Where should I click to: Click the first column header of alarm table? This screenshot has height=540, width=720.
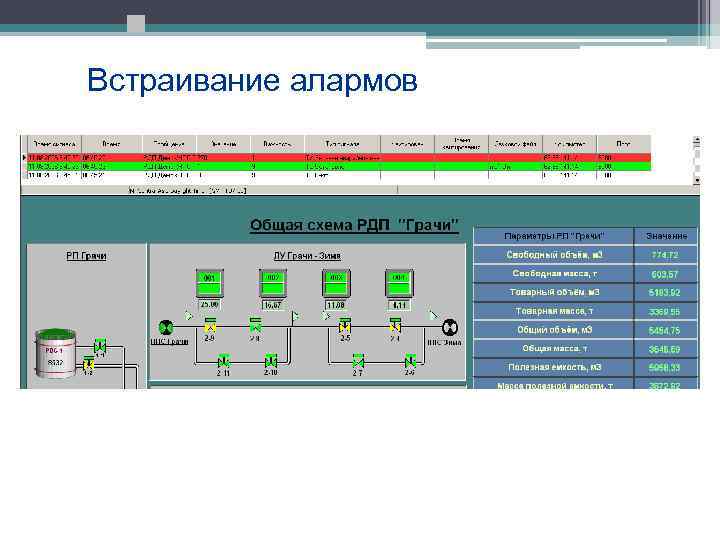pos(54,144)
